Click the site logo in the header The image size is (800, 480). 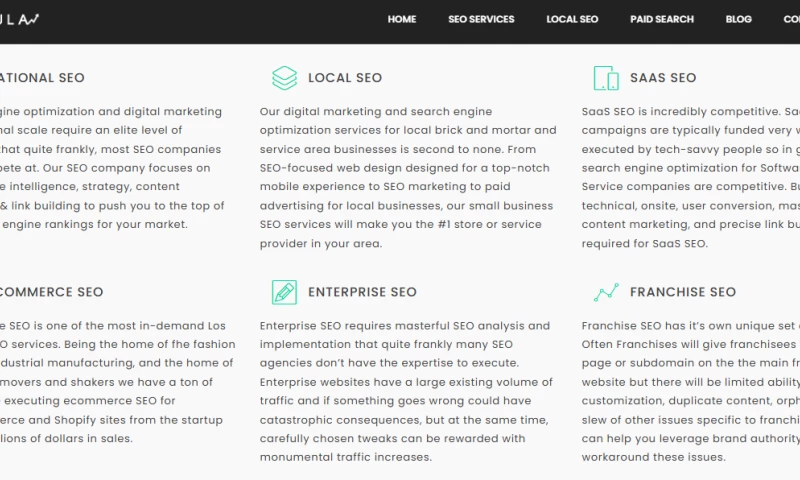click(x=20, y=19)
